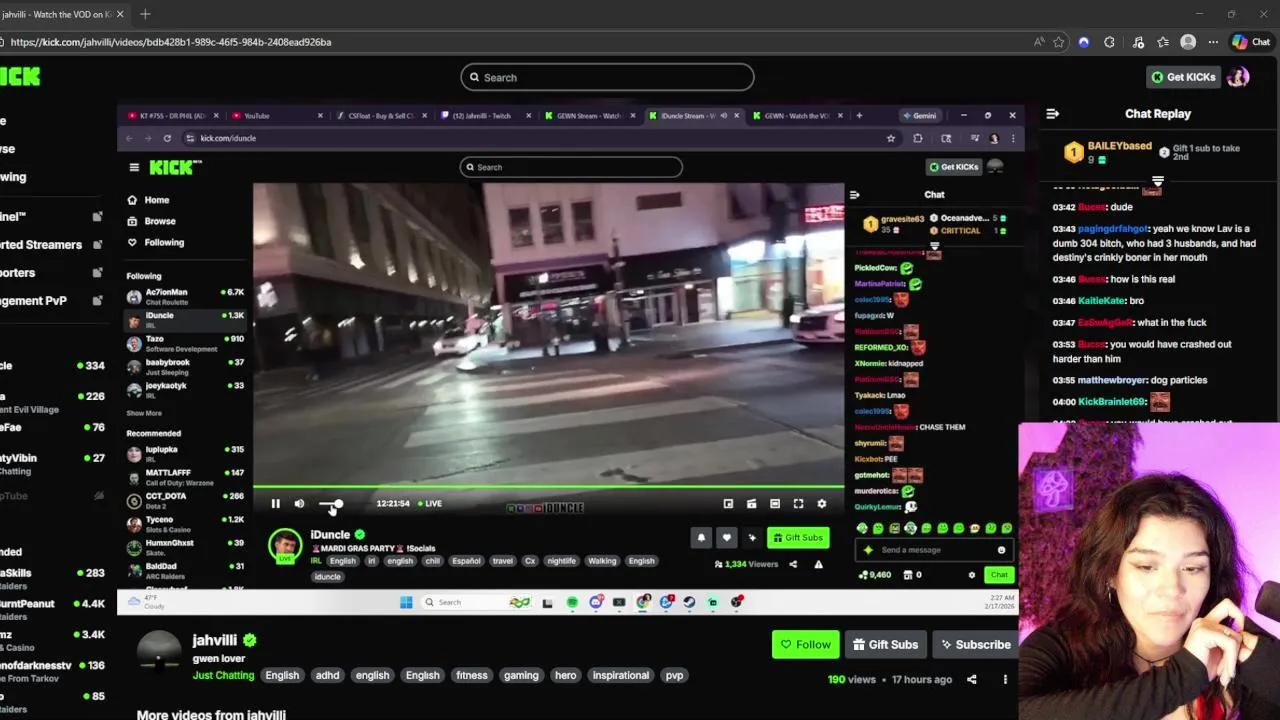Adjust the recorded player volume slider

pos(332,504)
